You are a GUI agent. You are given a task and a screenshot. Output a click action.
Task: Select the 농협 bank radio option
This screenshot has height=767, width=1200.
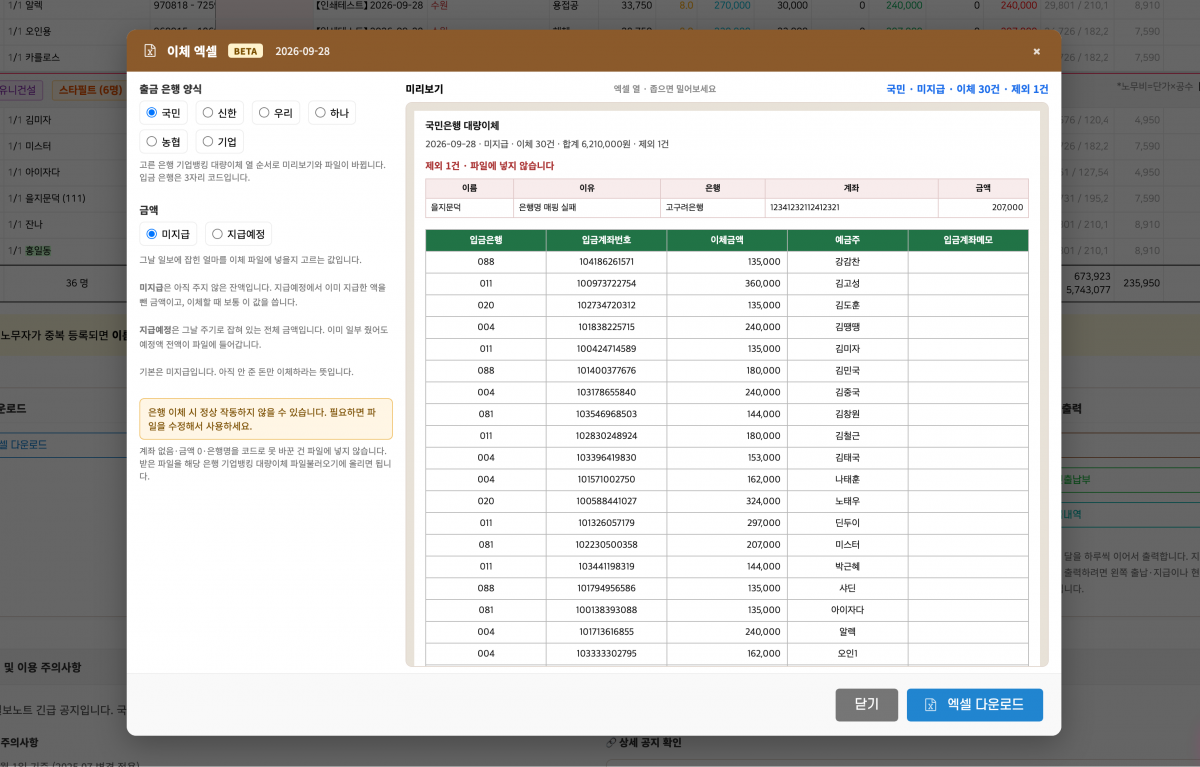click(163, 142)
